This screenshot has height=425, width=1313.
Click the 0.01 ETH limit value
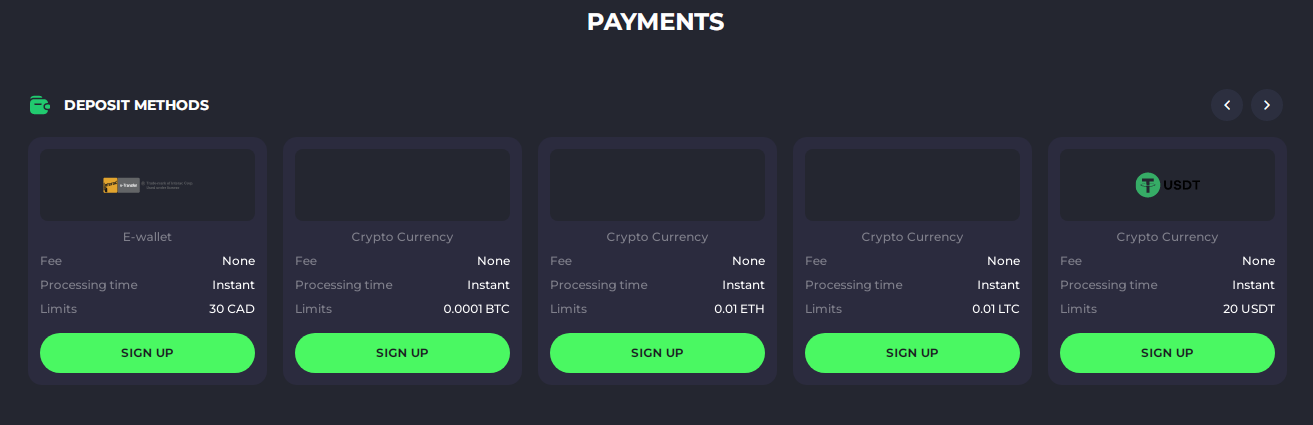point(739,309)
